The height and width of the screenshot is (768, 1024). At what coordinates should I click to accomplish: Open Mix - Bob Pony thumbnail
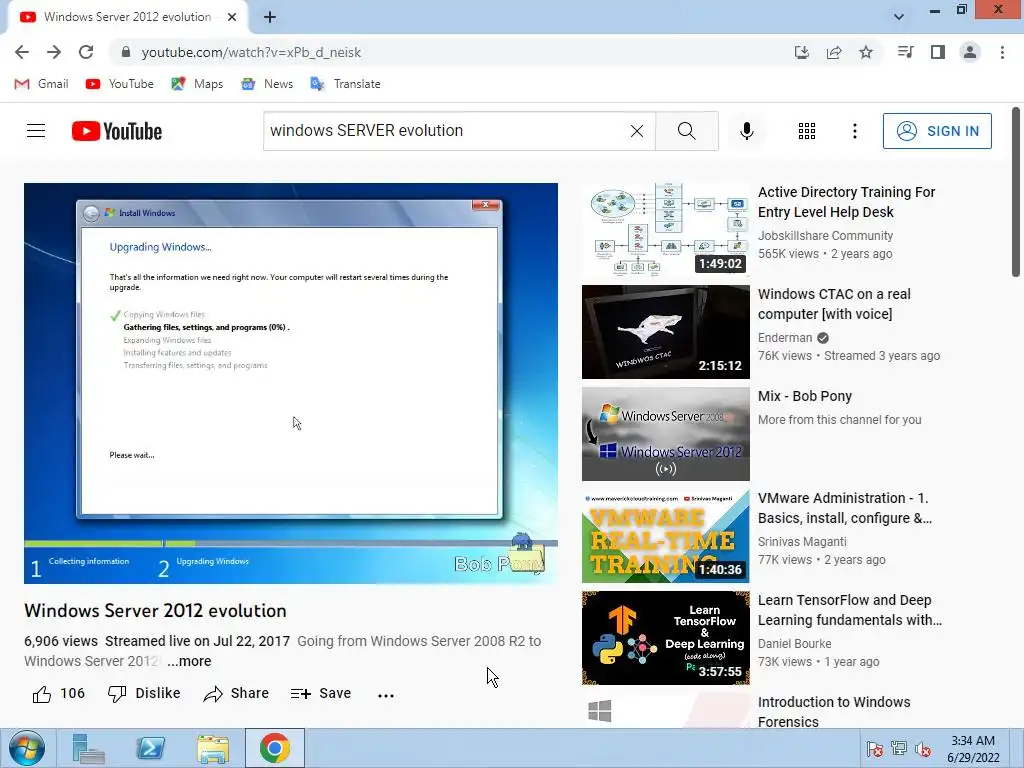(665, 434)
